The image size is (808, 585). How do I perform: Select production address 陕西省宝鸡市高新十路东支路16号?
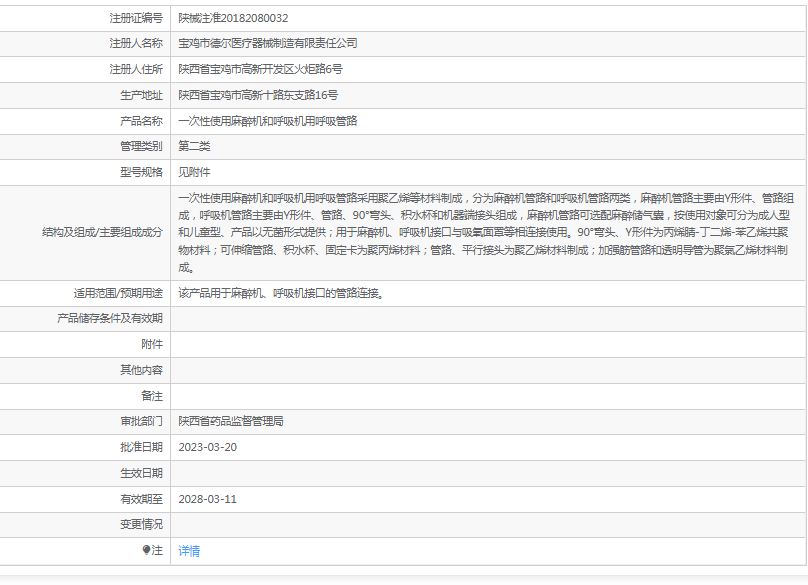(x=258, y=95)
